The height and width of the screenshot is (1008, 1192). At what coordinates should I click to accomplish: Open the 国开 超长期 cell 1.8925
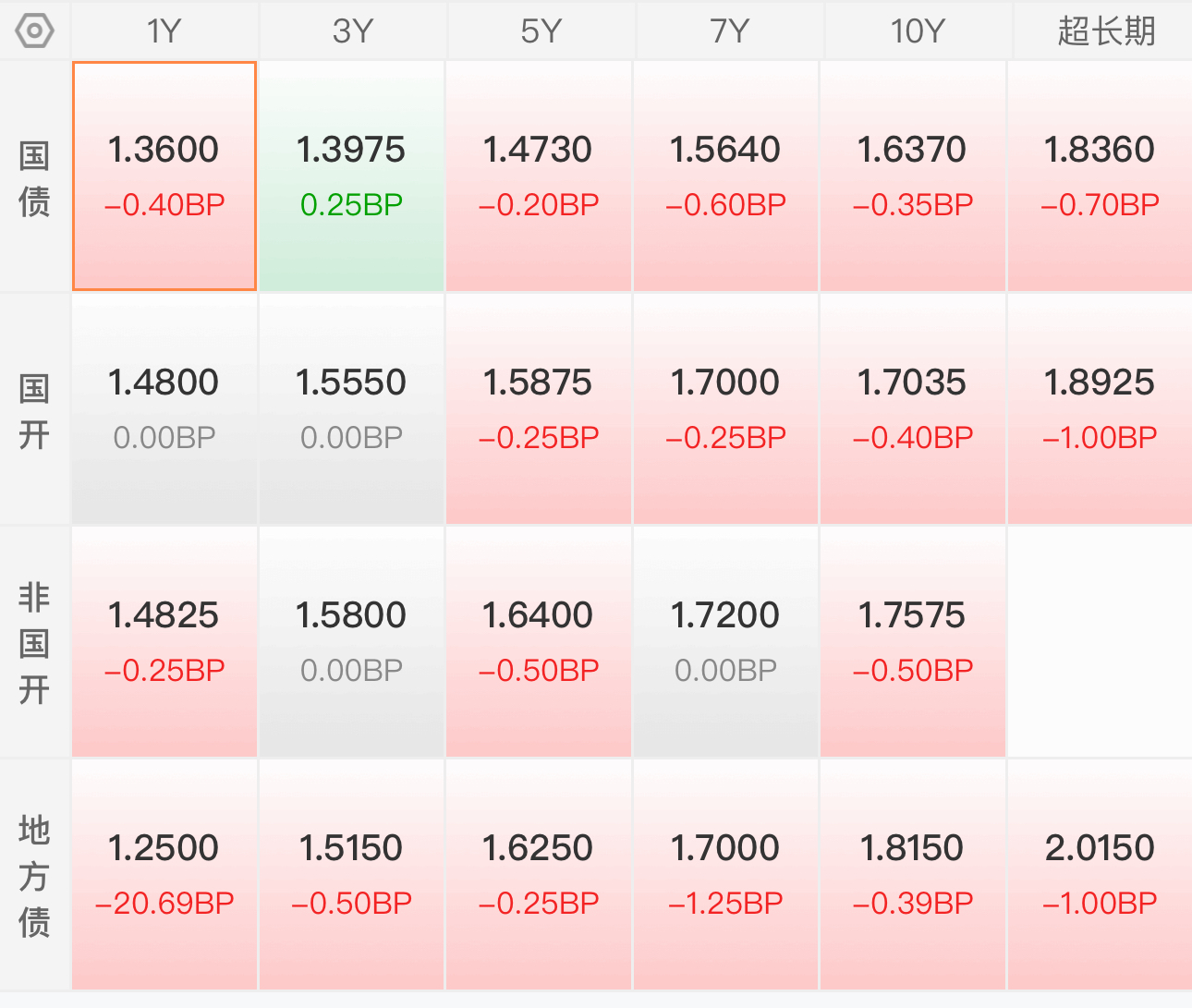coord(1100,409)
